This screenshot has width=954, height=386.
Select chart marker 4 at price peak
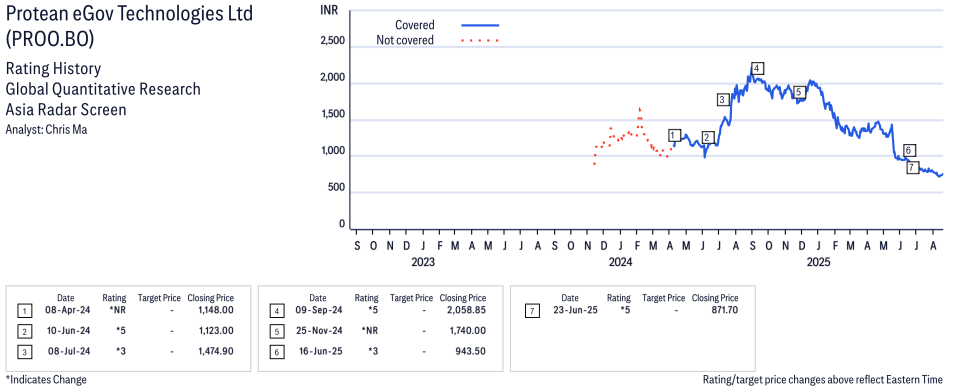pos(757,68)
